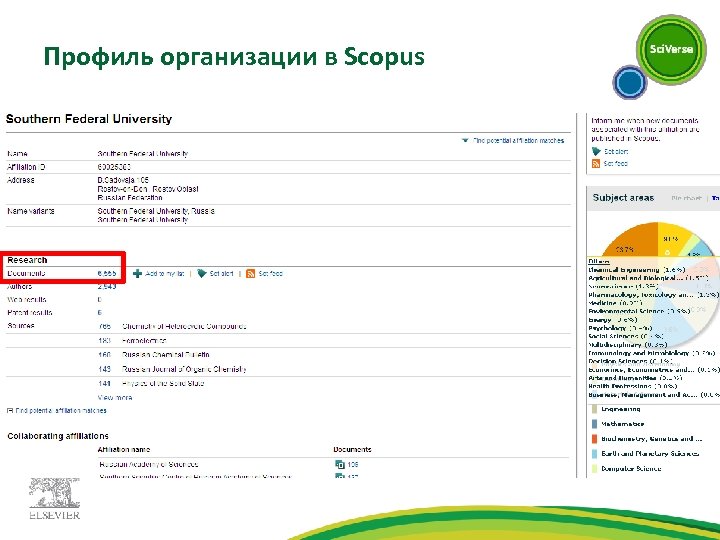
Task: Click the orange RSS feed icon beside Documents
Action: click(250, 274)
